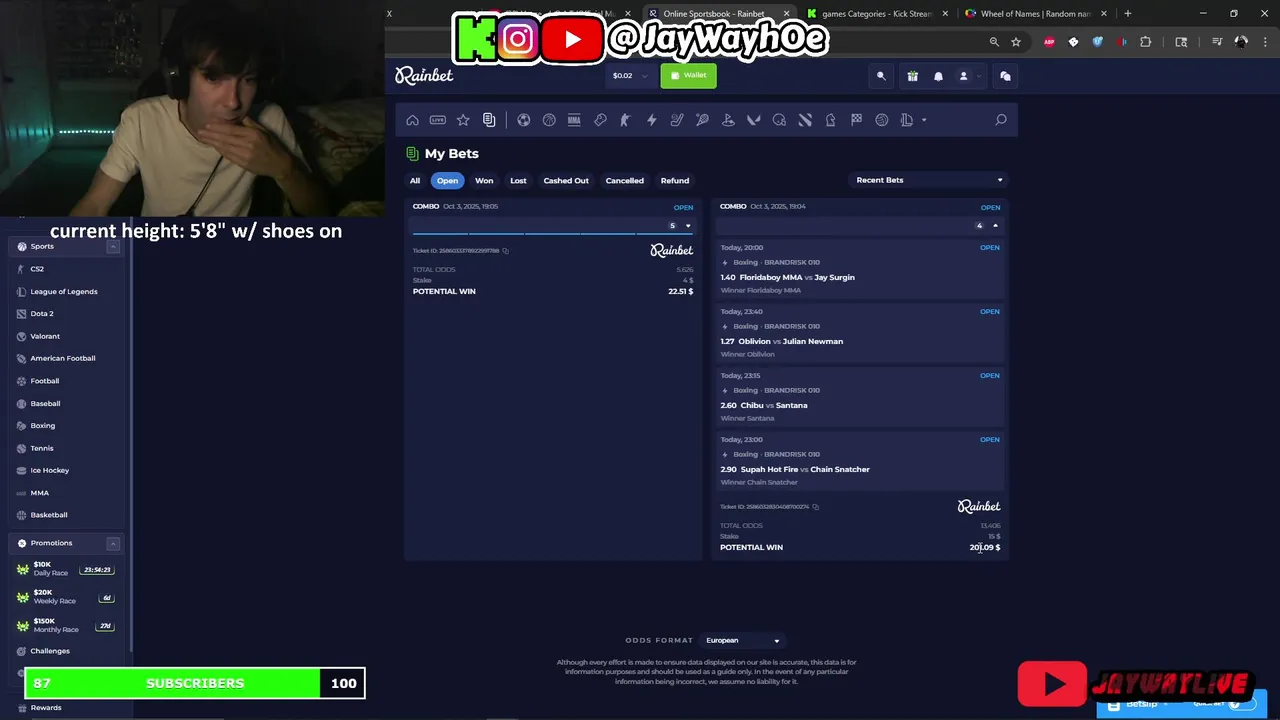This screenshot has width=1280, height=720.
Task: Open a new browser tab with plus button
Action: click(x=1128, y=14)
